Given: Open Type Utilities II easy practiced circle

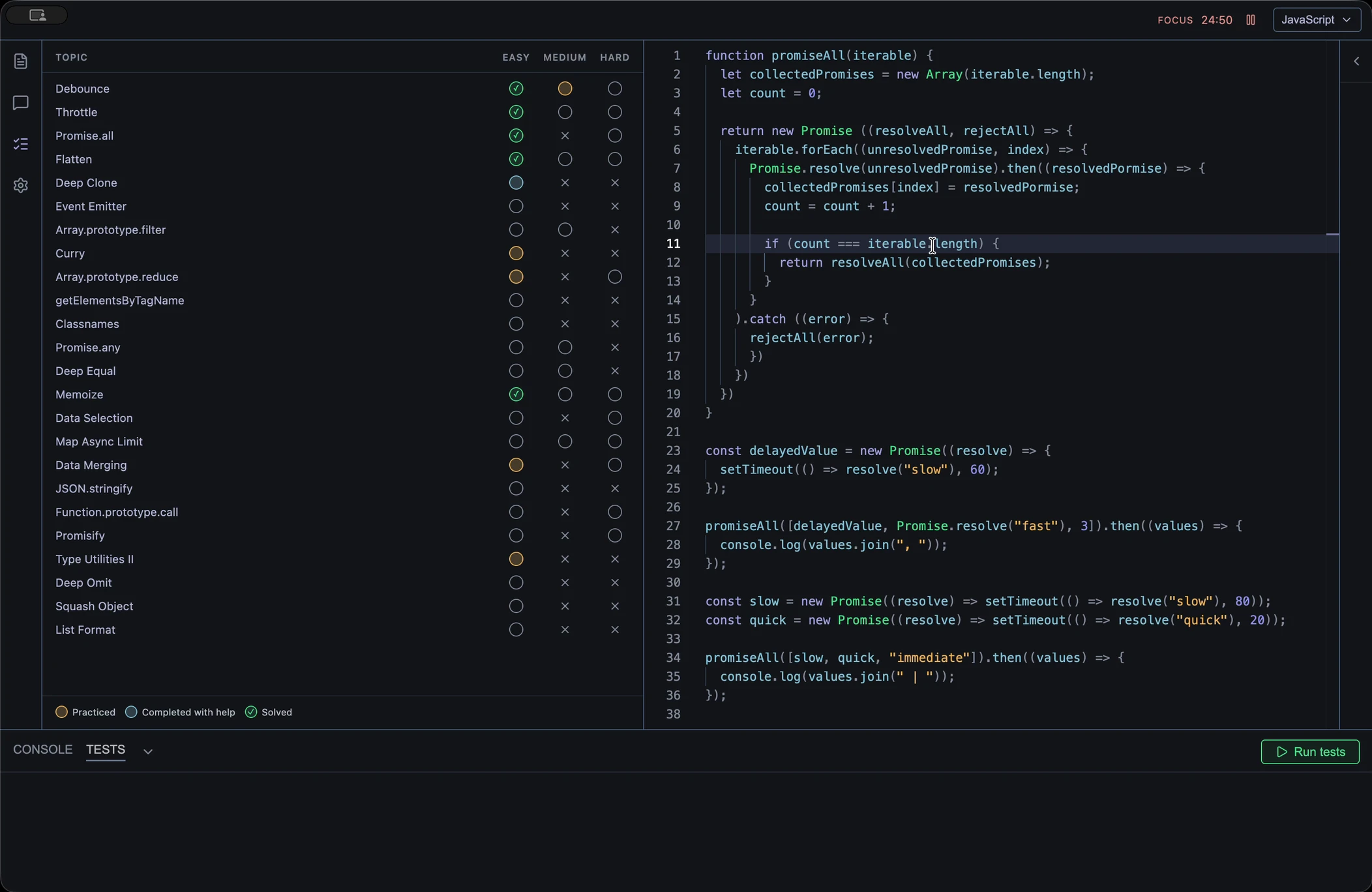Looking at the screenshot, I should [516, 559].
